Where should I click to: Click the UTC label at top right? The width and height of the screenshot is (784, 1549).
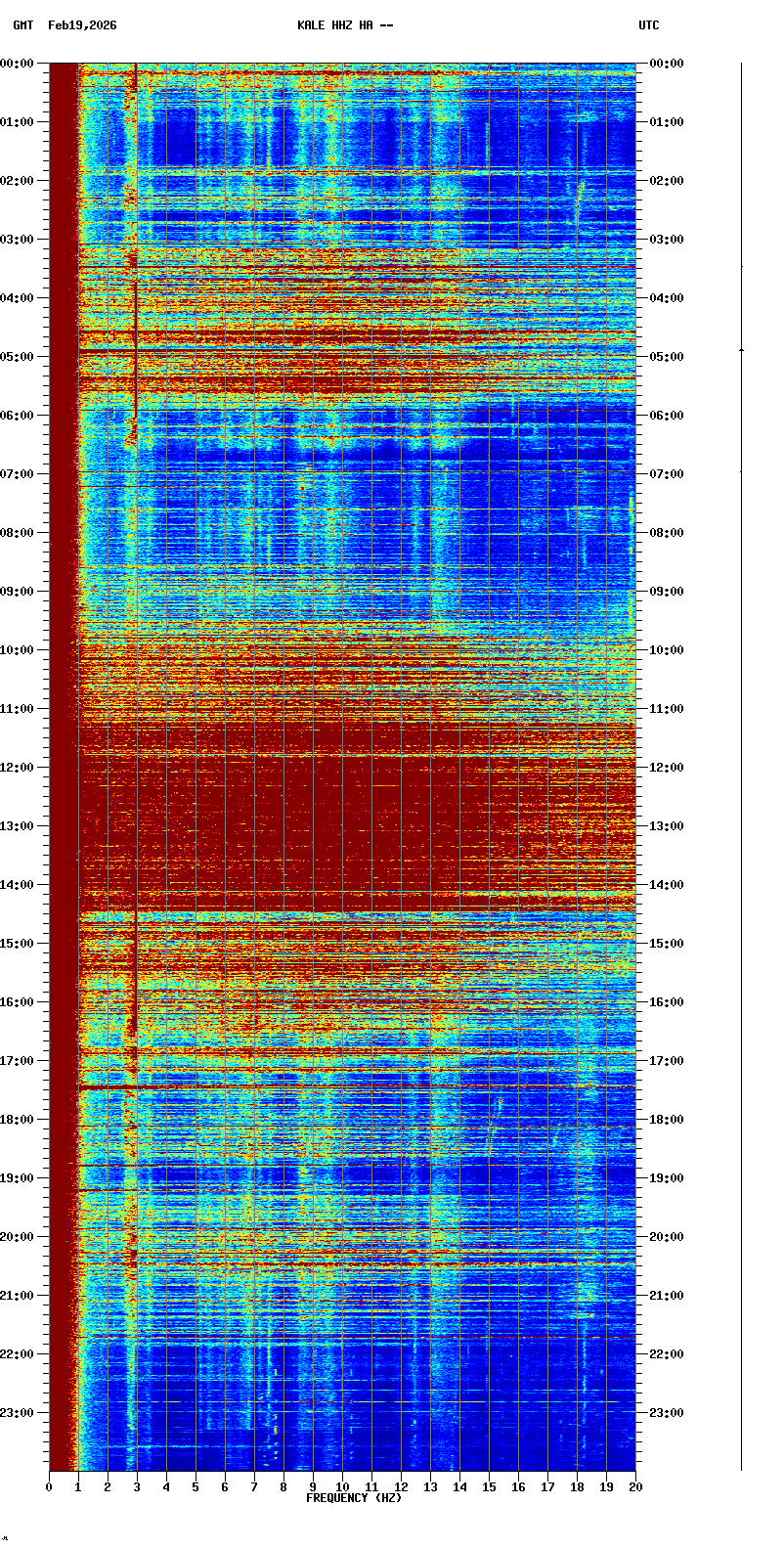649,25
